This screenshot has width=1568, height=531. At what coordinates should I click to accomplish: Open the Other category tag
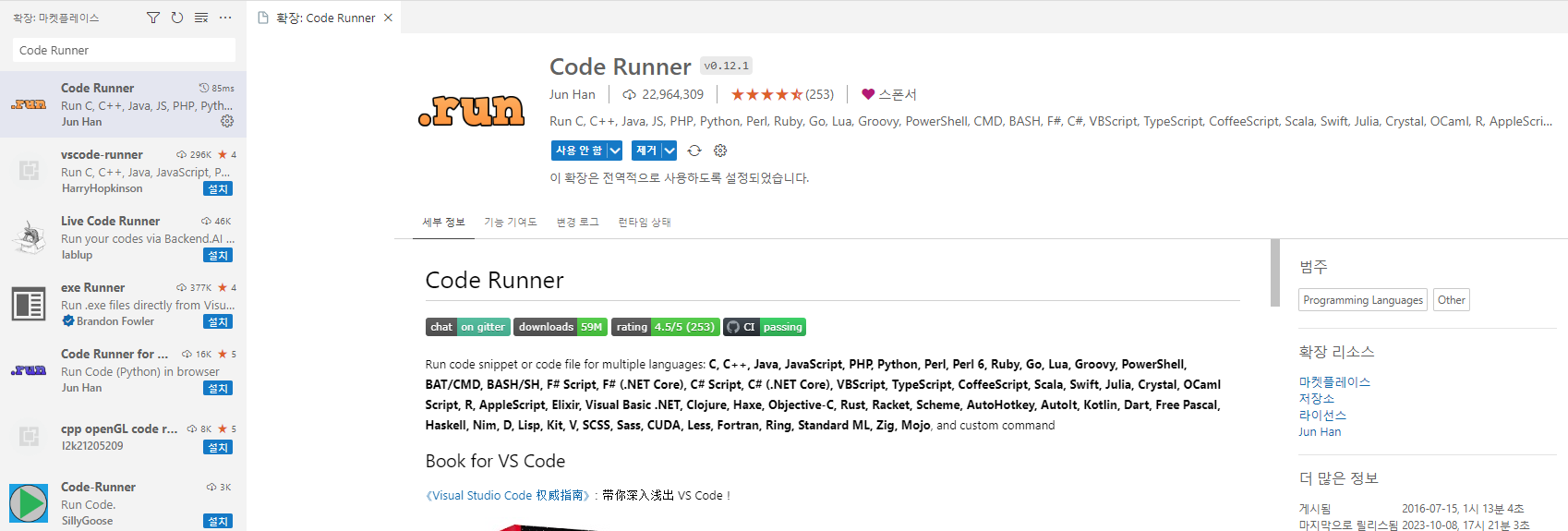[1452, 300]
